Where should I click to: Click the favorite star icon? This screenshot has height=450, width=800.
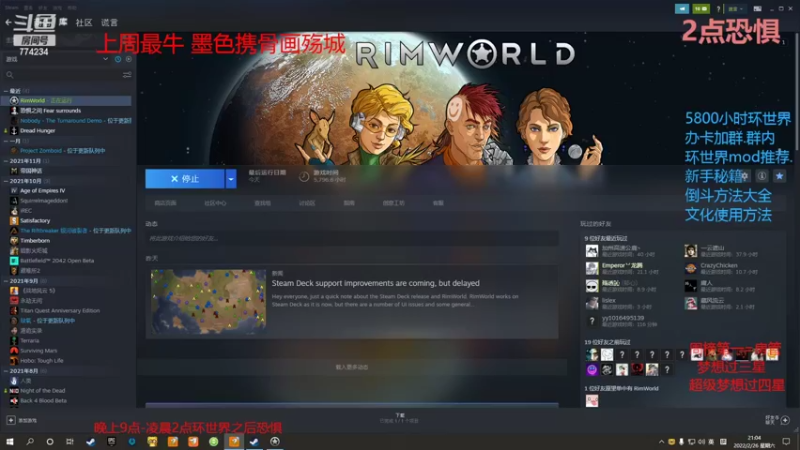(779, 176)
